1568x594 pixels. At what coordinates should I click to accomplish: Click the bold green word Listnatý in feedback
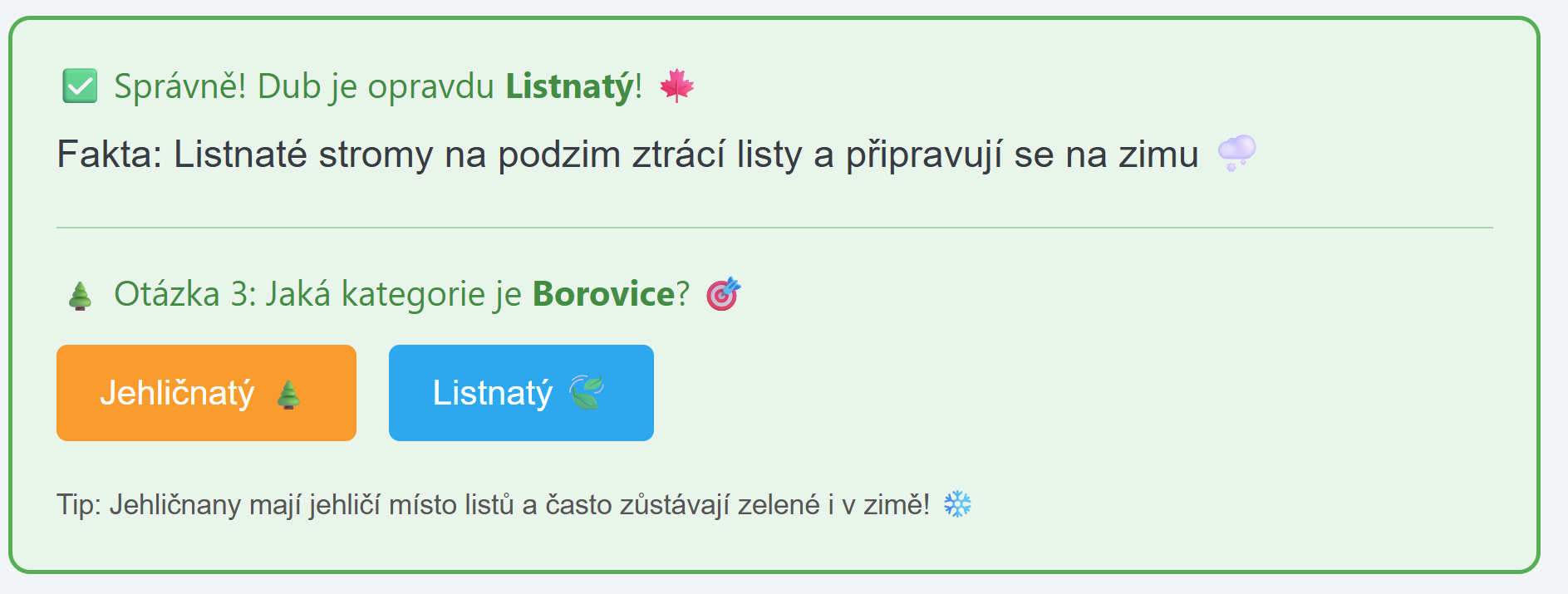pos(570,86)
